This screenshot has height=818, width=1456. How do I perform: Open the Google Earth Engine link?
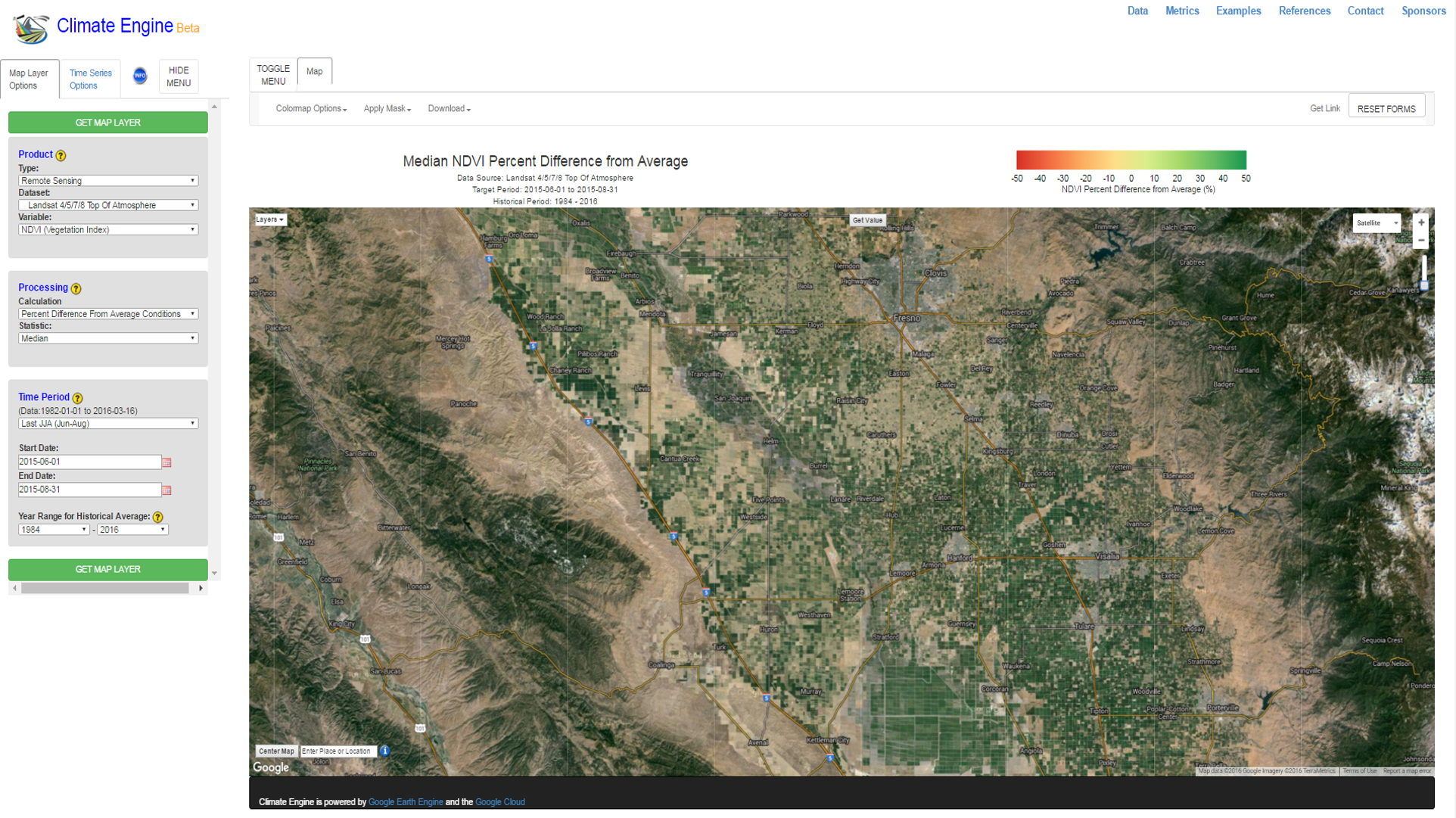pyautogui.click(x=406, y=802)
